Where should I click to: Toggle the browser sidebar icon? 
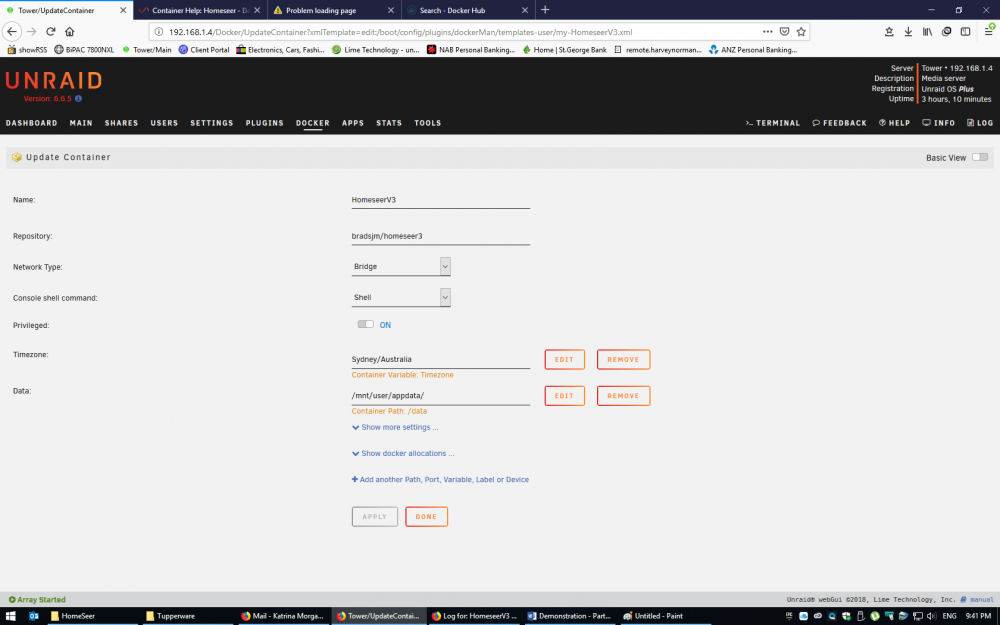point(966,31)
